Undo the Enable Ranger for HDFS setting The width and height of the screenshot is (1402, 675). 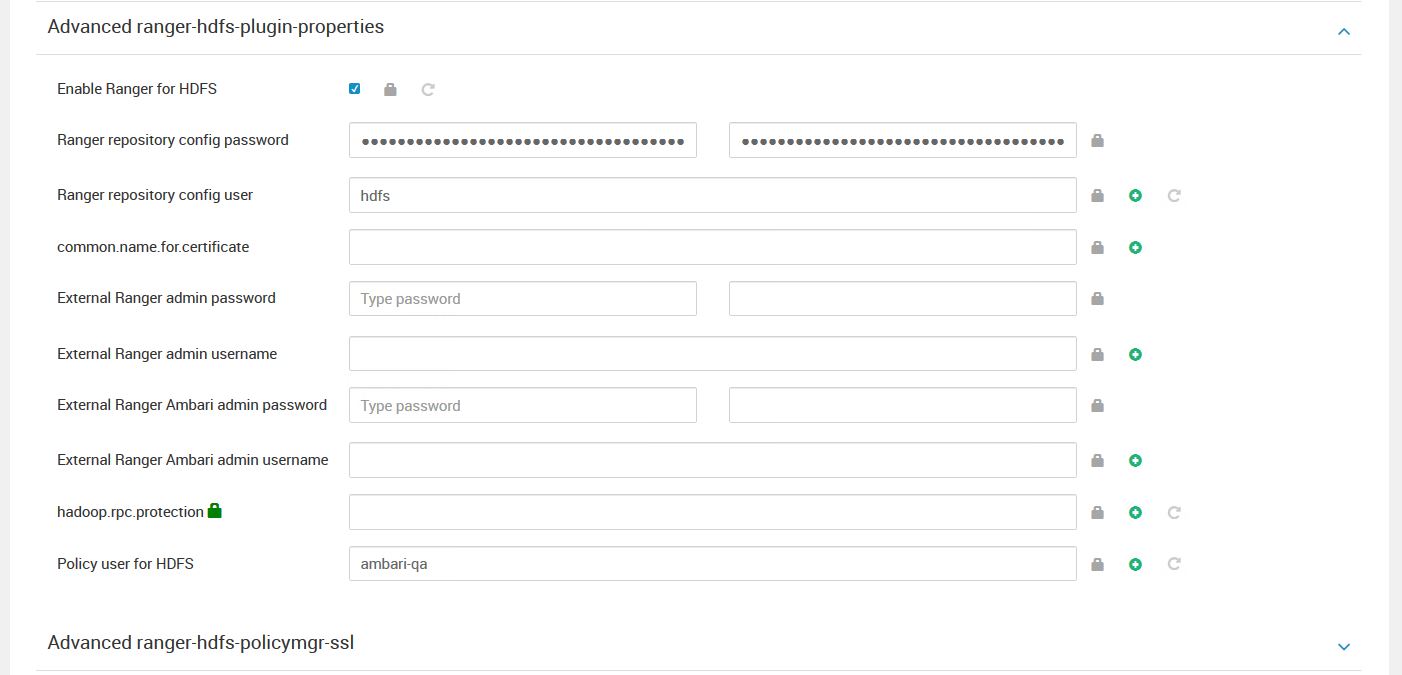(428, 89)
